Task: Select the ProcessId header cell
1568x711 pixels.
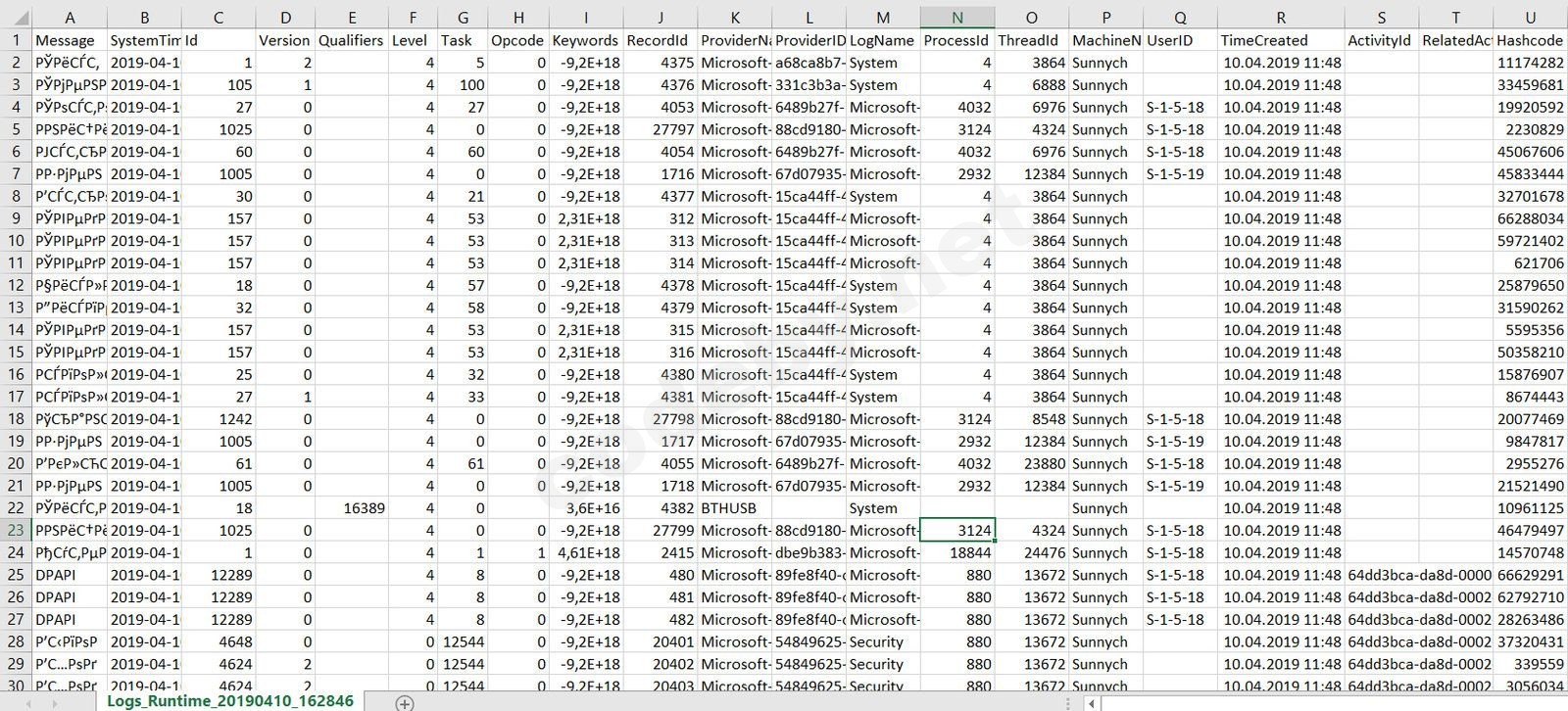Action: tap(957, 40)
